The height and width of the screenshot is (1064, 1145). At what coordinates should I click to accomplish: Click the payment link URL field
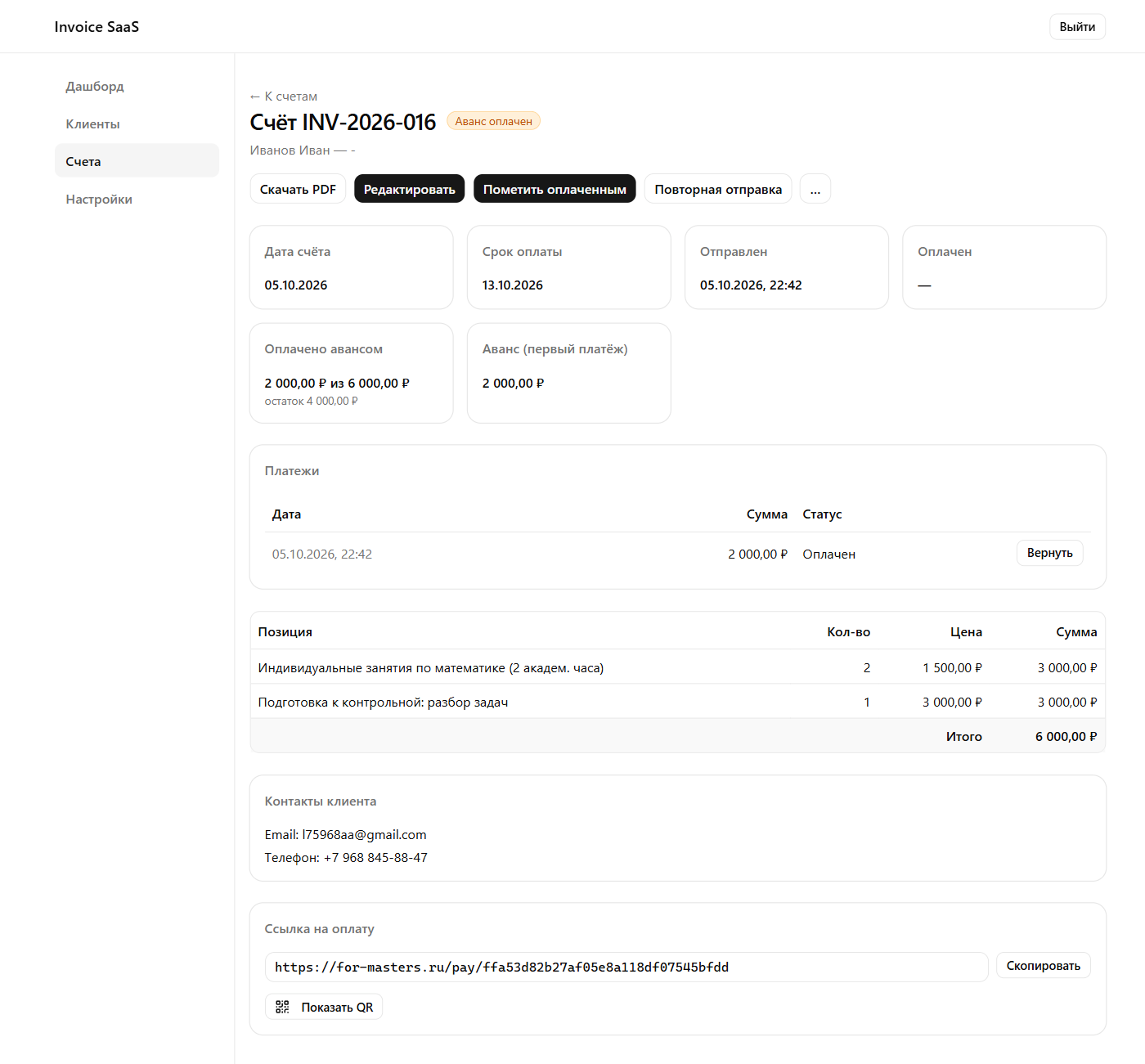pyautogui.click(x=626, y=967)
